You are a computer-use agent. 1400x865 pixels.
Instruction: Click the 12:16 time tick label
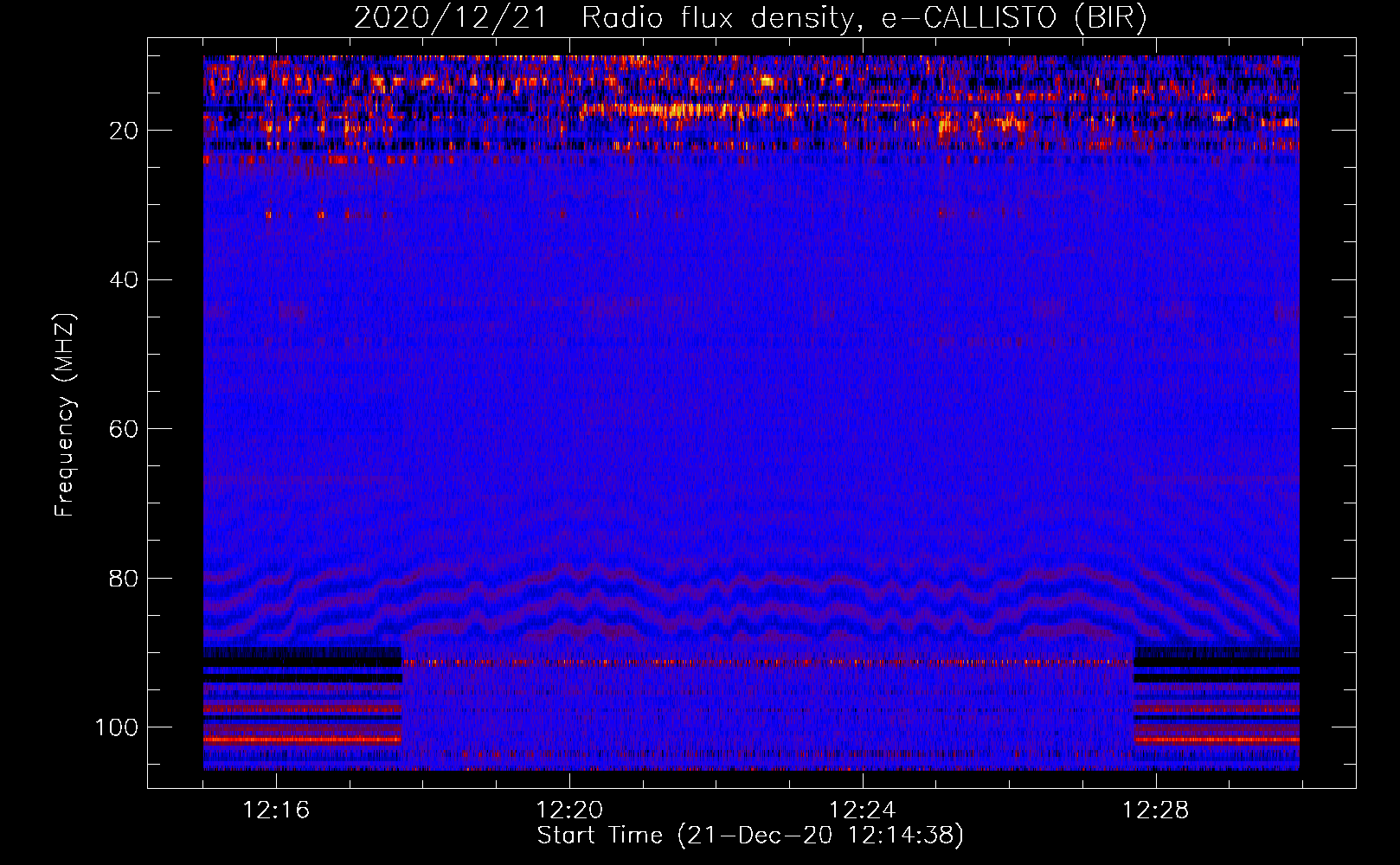coord(276,811)
